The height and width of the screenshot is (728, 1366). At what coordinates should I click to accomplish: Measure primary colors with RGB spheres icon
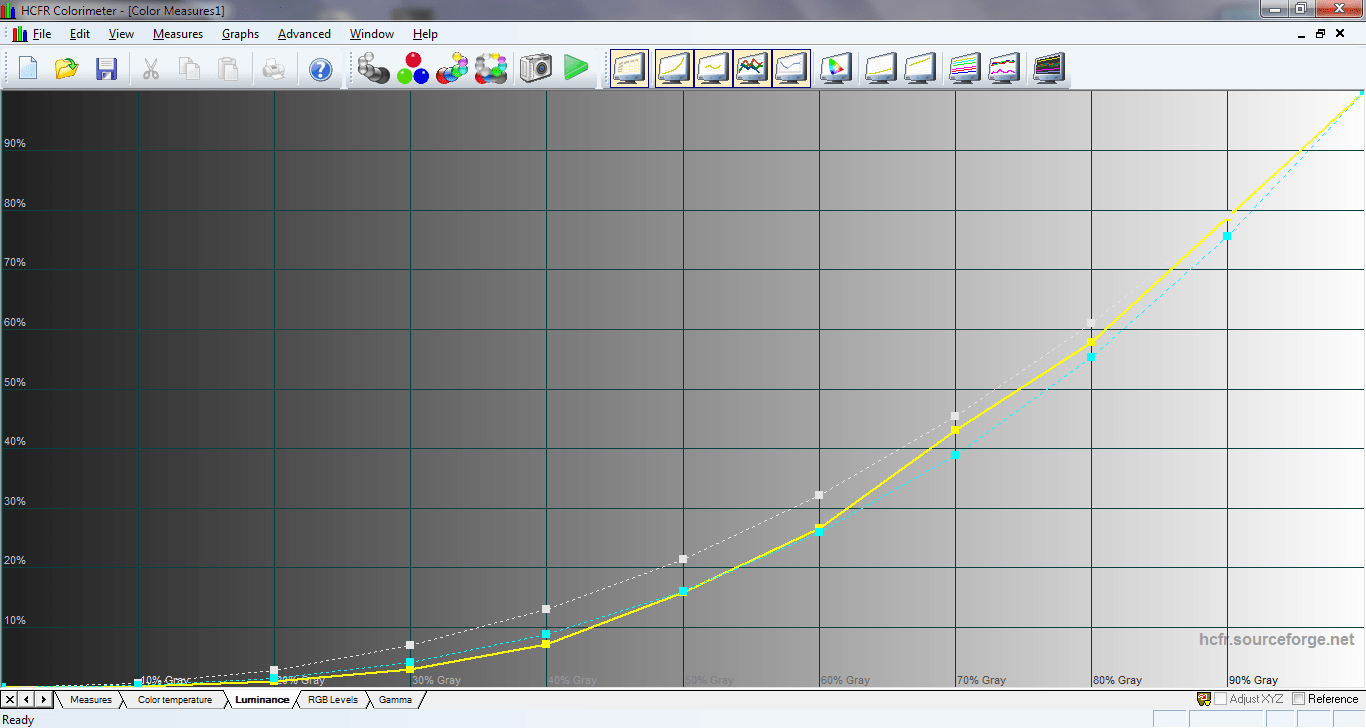click(413, 68)
